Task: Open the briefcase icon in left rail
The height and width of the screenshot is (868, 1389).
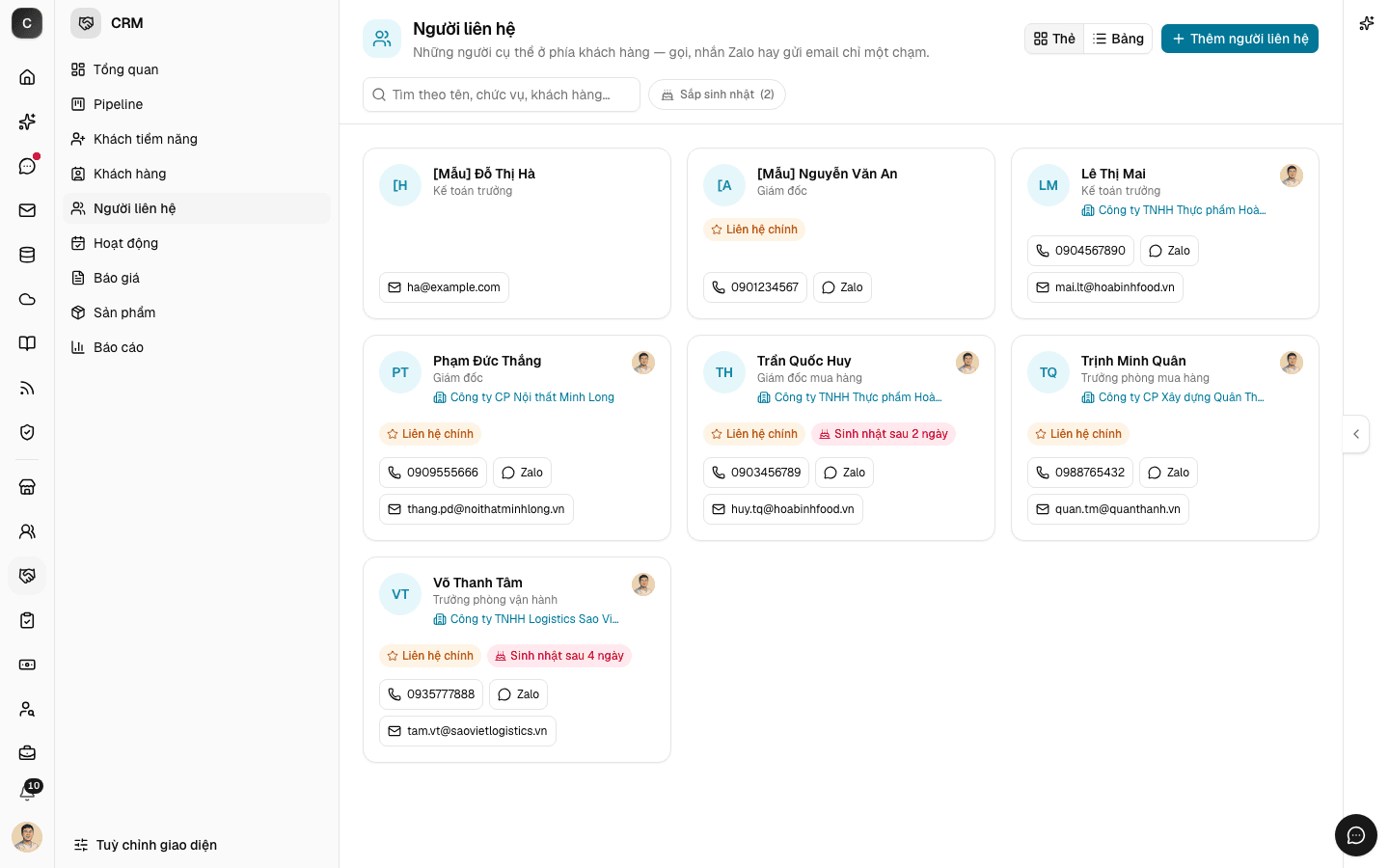Action: pos(27,752)
